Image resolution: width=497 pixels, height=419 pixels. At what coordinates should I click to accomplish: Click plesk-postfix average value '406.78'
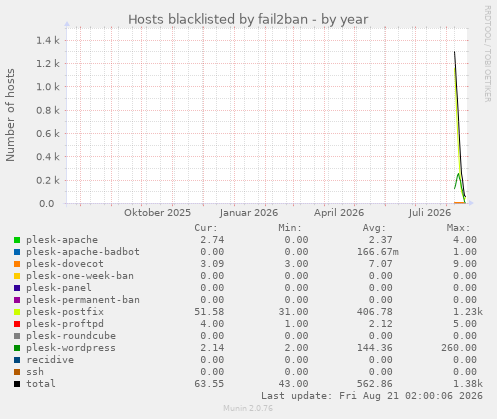tap(375, 312)
